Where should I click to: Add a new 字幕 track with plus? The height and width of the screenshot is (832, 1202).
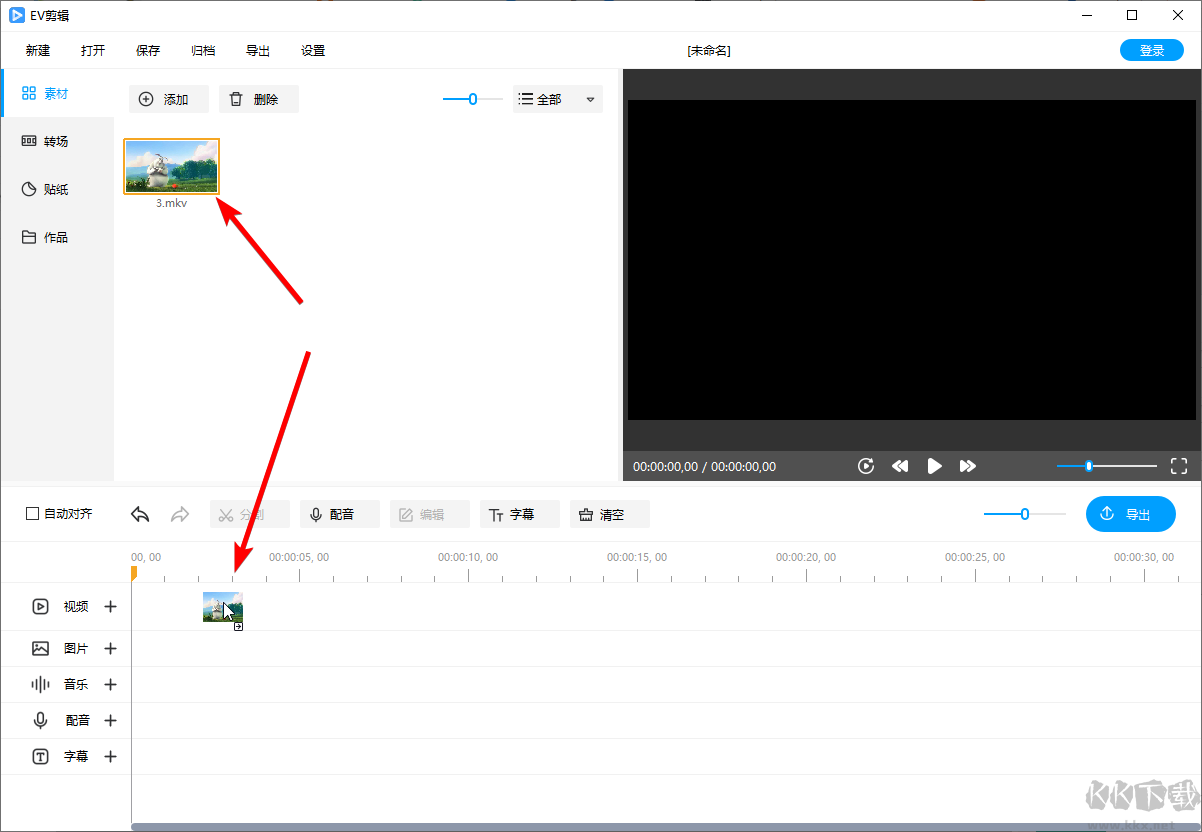click(x=111, y=756)
